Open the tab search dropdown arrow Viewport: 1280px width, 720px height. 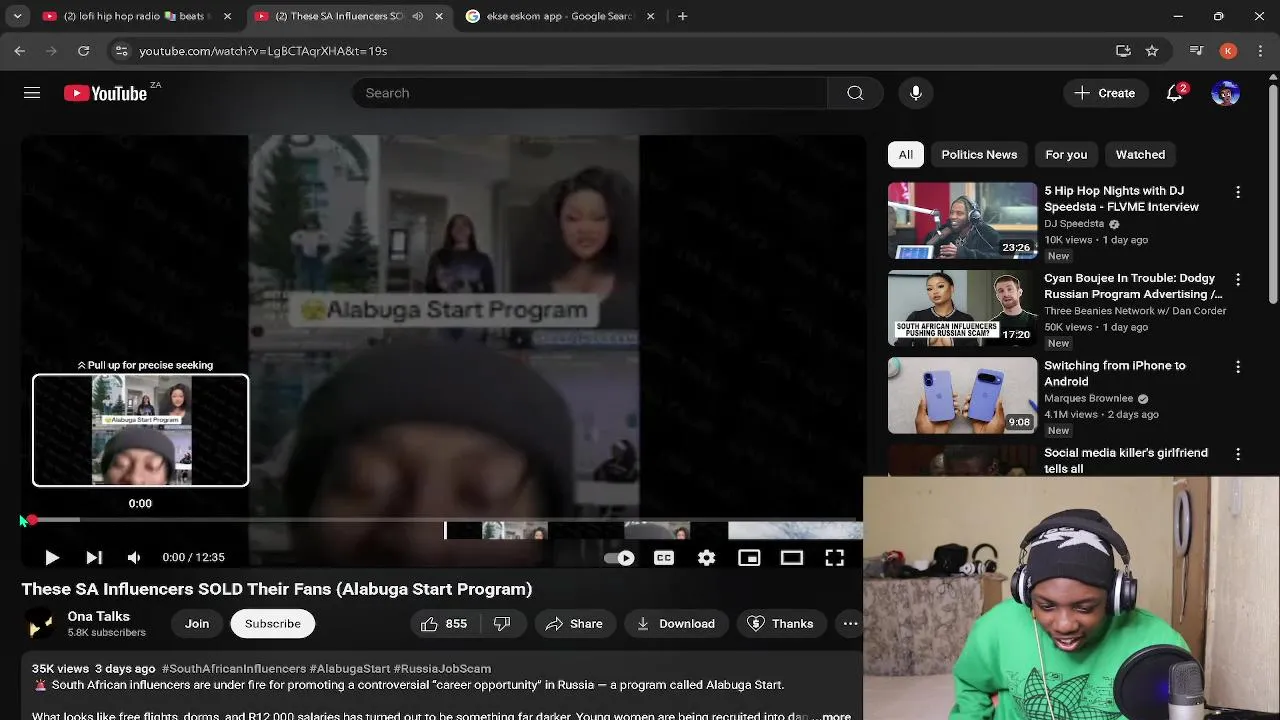point(17,16)
